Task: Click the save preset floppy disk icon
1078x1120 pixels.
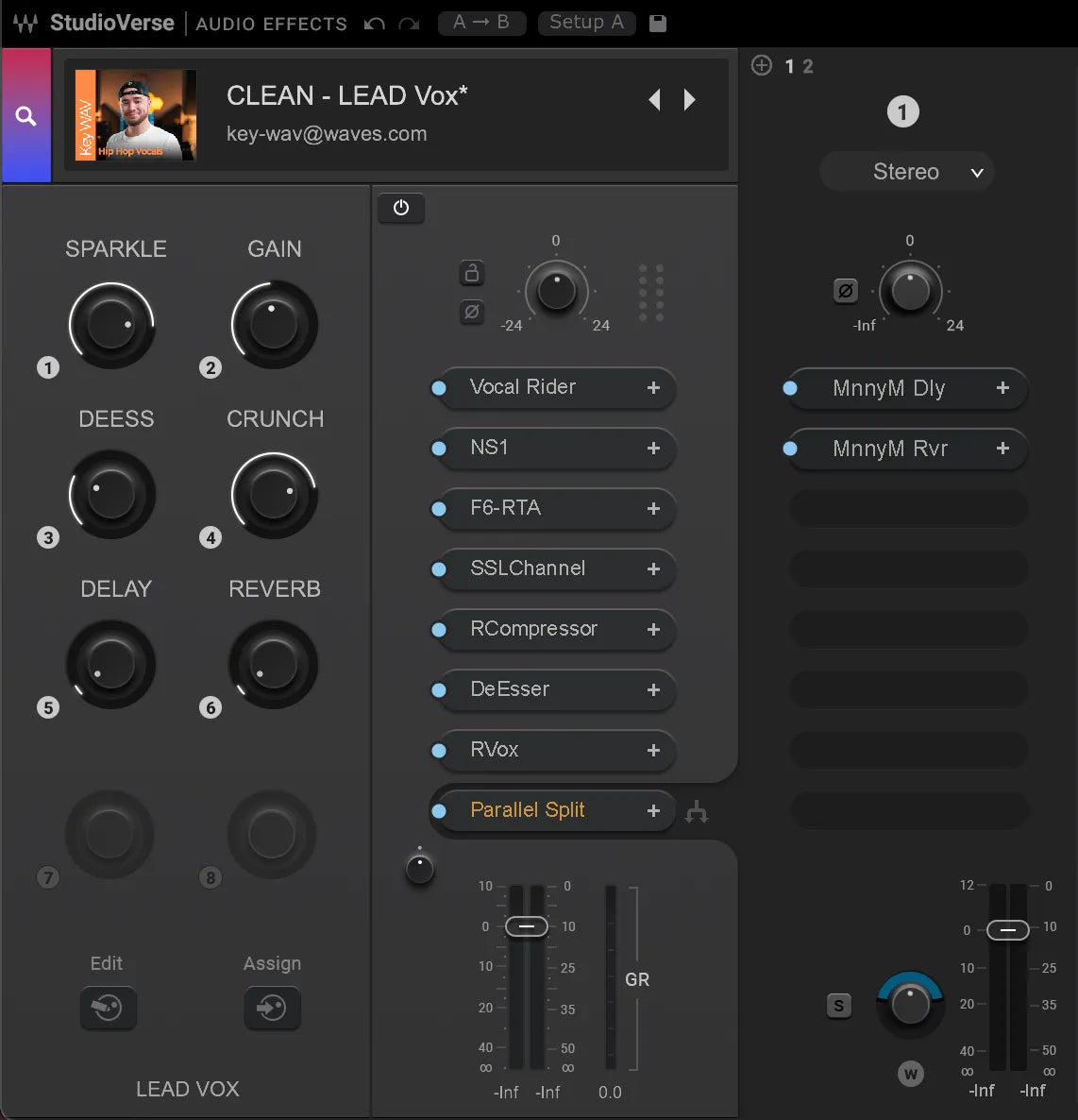Action: coord(658,24)
